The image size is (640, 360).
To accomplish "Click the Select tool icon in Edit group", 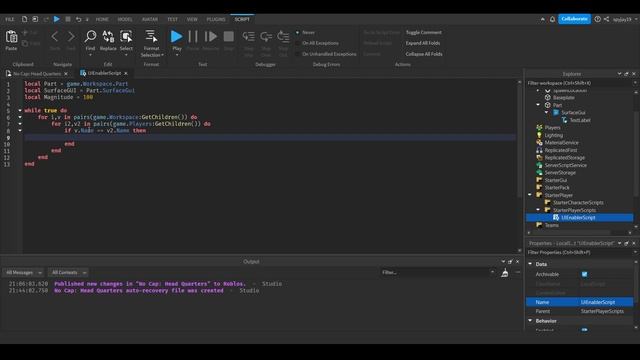I will click(x=126, y=36).
